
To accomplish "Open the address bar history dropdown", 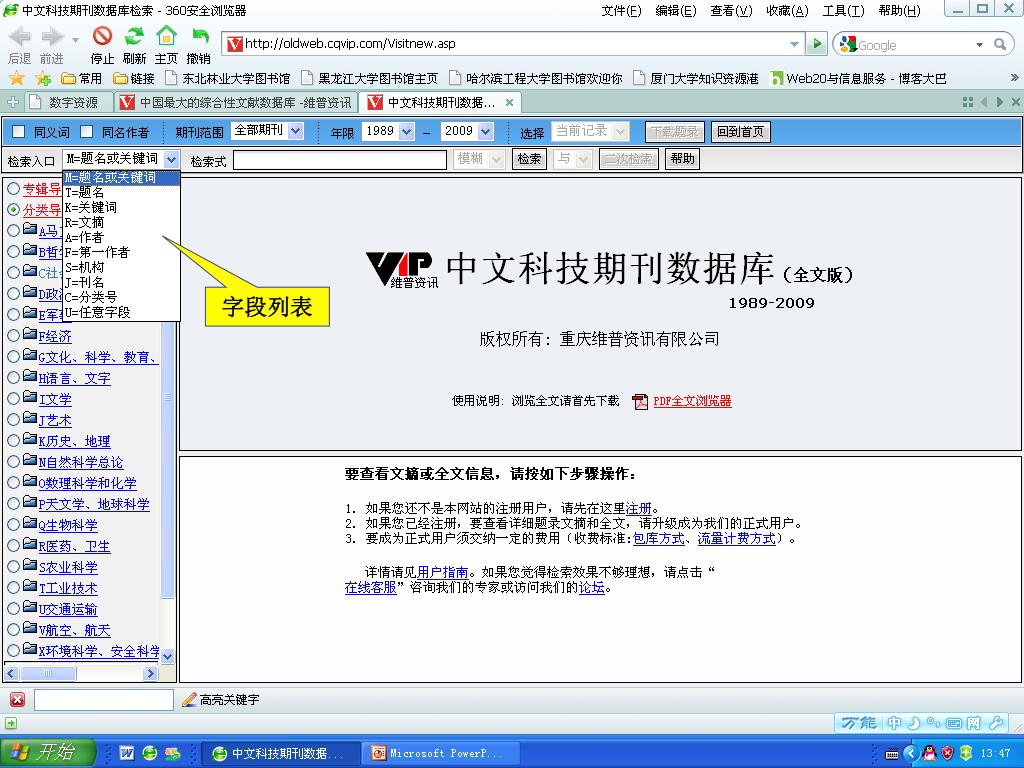I will pos(794,44).
